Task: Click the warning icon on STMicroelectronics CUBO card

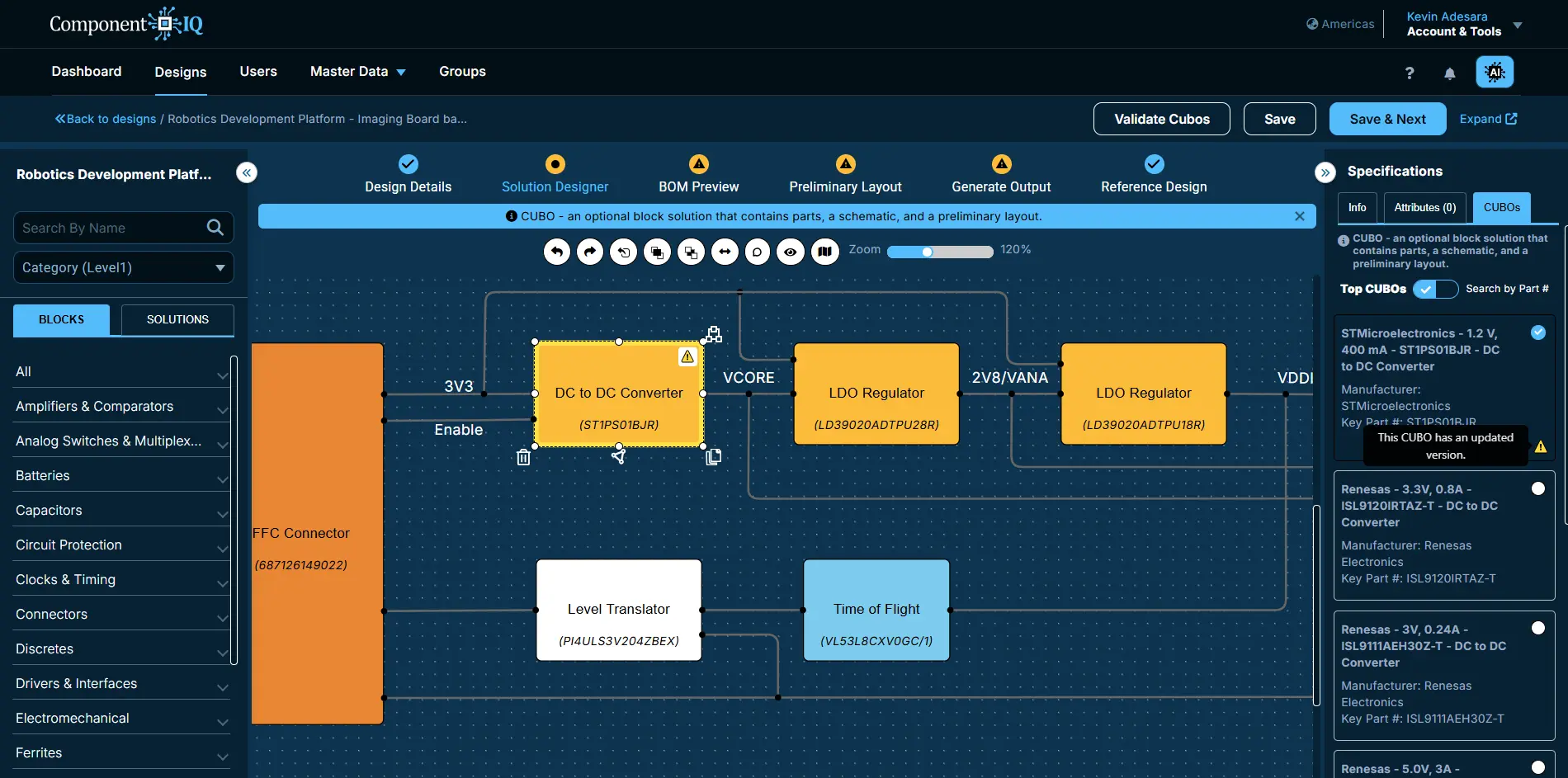Action: click(x=1541, y=446)
